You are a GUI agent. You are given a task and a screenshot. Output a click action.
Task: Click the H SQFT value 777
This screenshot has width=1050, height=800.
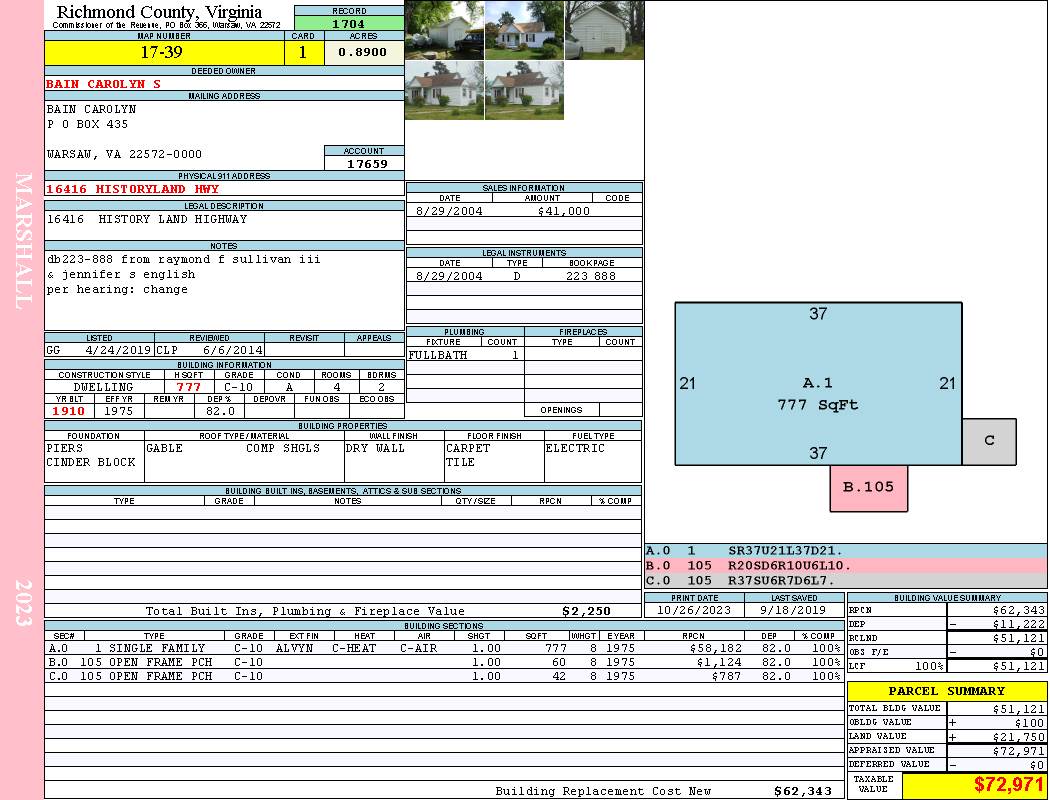coord(188,387)
